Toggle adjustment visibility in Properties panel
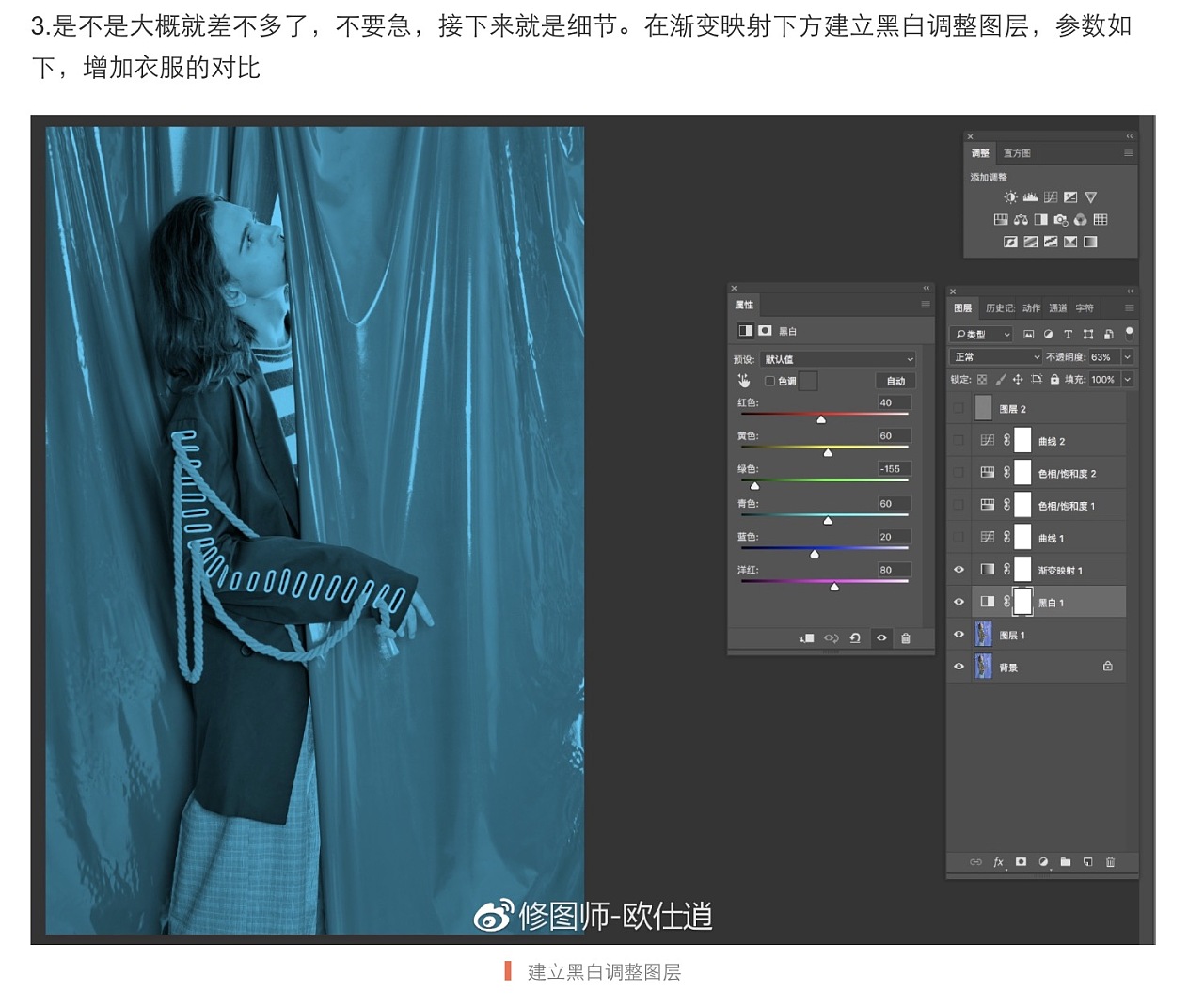The image size is (1204, 1006). [x=881, y=638]
